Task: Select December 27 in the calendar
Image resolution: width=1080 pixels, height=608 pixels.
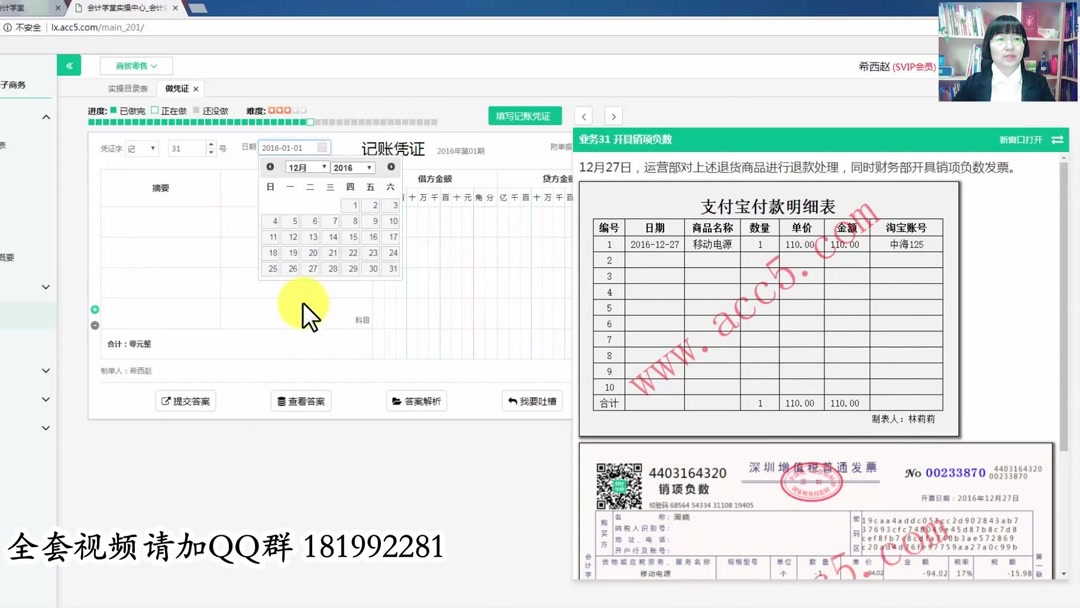Action: point(313,268)
